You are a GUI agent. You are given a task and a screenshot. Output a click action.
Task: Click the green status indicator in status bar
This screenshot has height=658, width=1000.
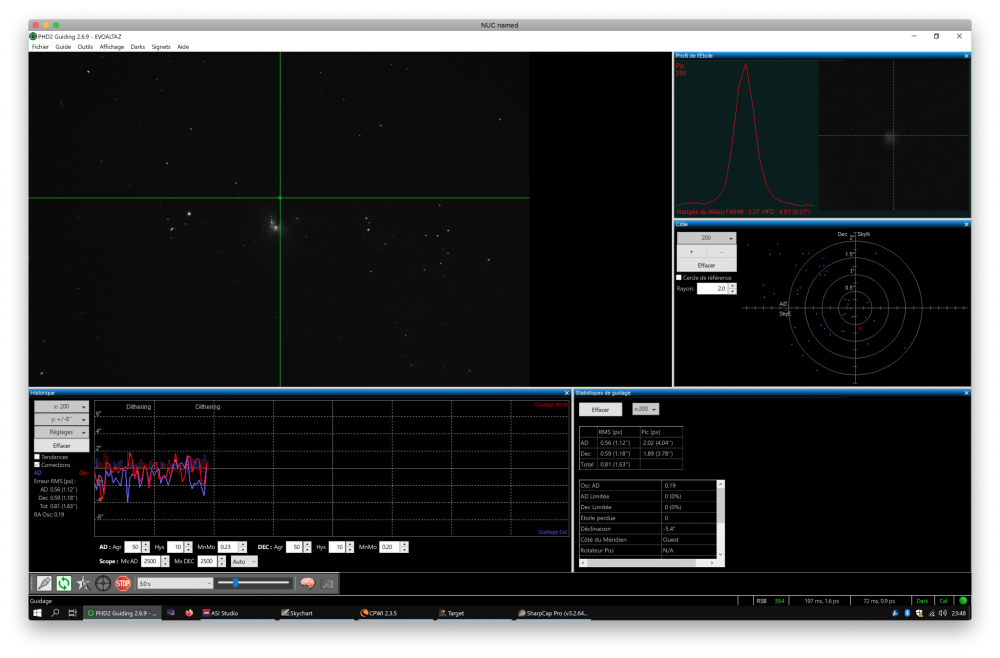pos(963,601)
